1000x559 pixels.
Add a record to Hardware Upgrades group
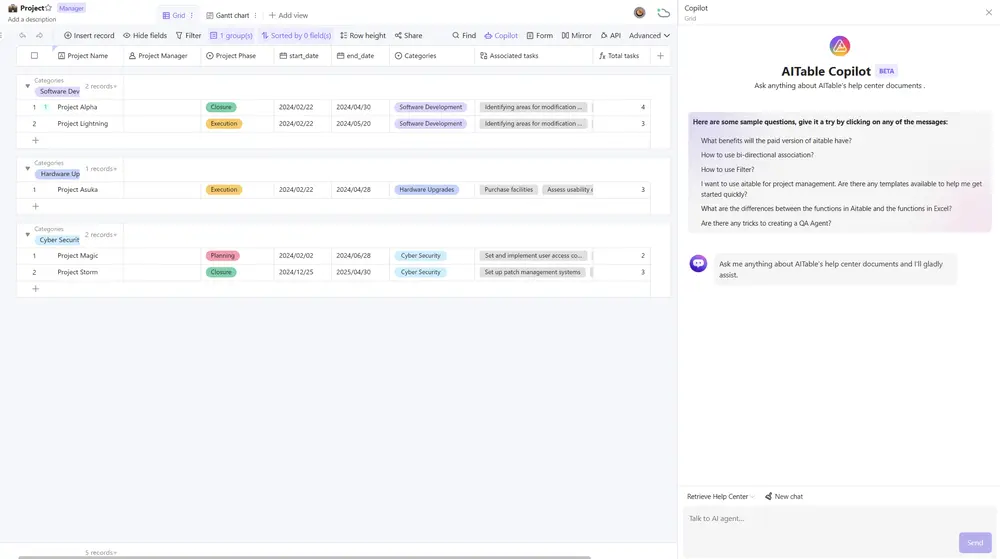(36, 207)
